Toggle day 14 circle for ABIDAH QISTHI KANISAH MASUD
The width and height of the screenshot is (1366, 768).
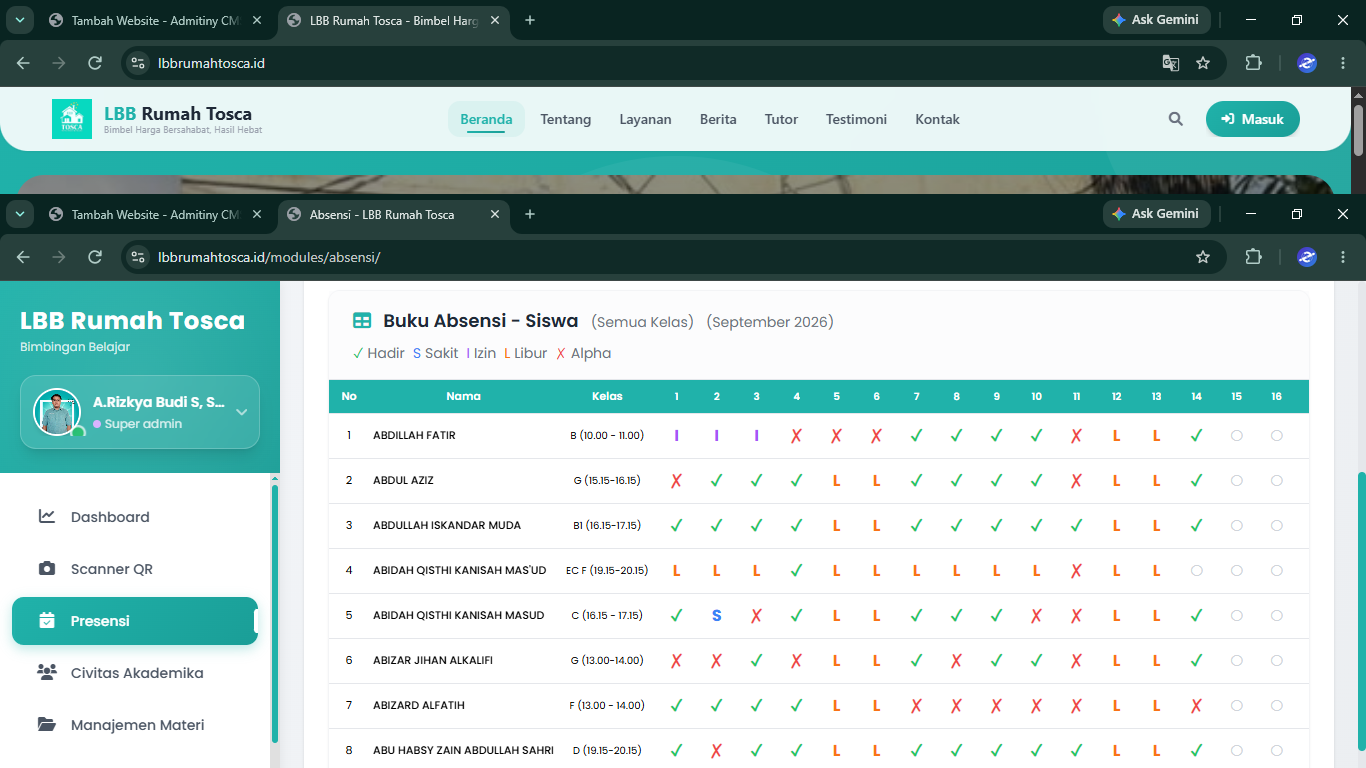(x=1197, y=616)
